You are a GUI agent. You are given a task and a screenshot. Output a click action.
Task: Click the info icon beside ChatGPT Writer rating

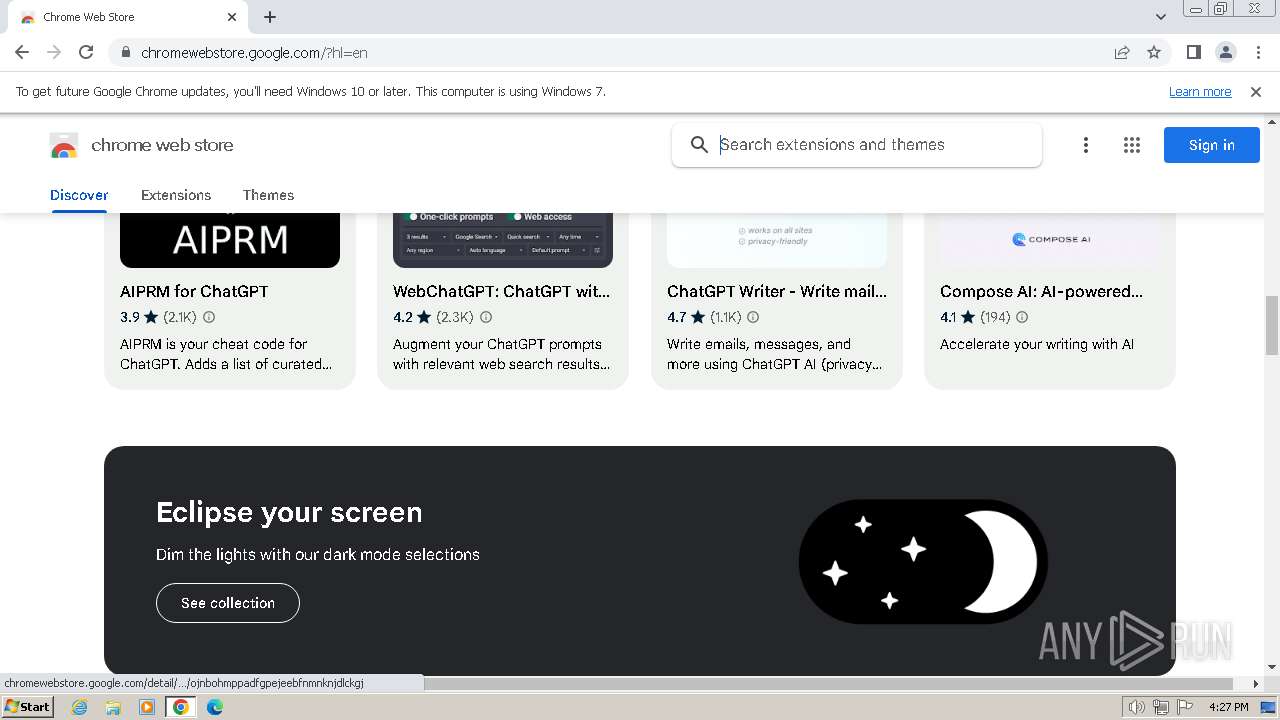click(x=753, y=317)
